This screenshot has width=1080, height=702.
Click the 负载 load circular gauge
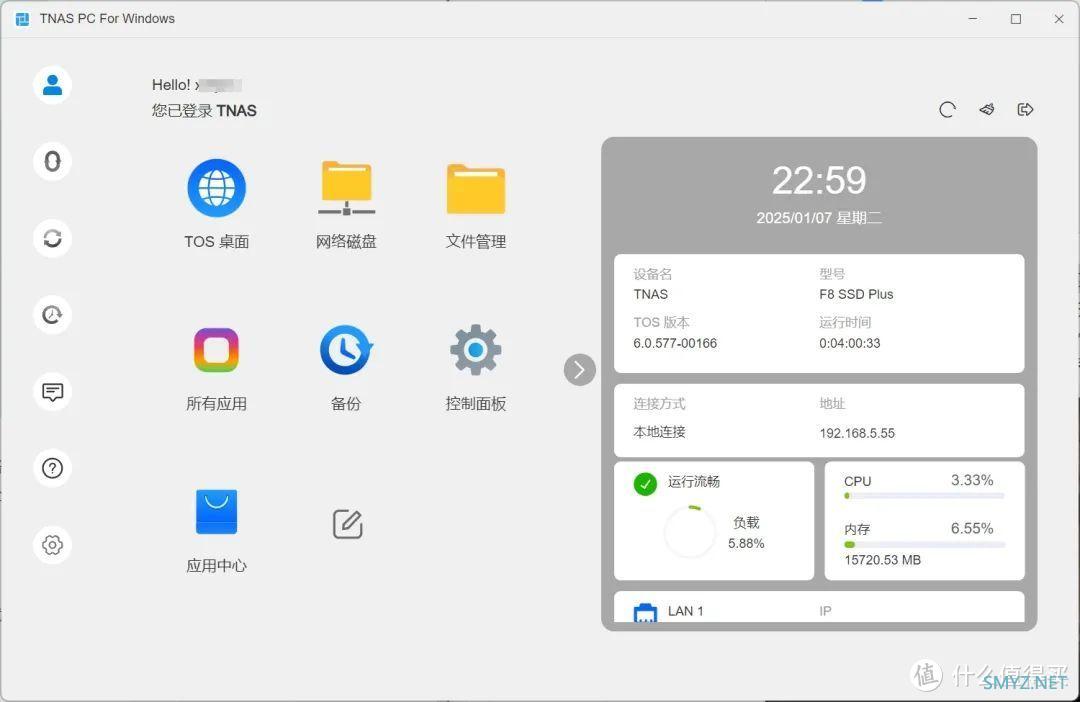tap(689, 533)
